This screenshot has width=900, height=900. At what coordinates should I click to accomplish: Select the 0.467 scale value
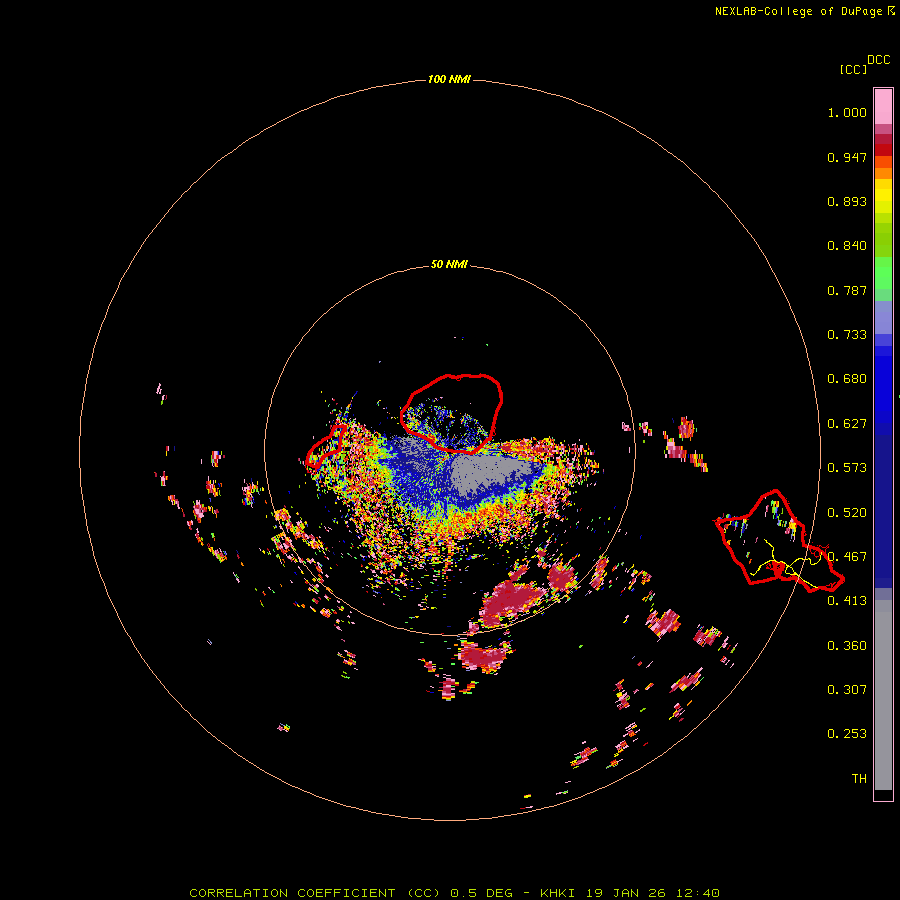click(x=847, y=557)
